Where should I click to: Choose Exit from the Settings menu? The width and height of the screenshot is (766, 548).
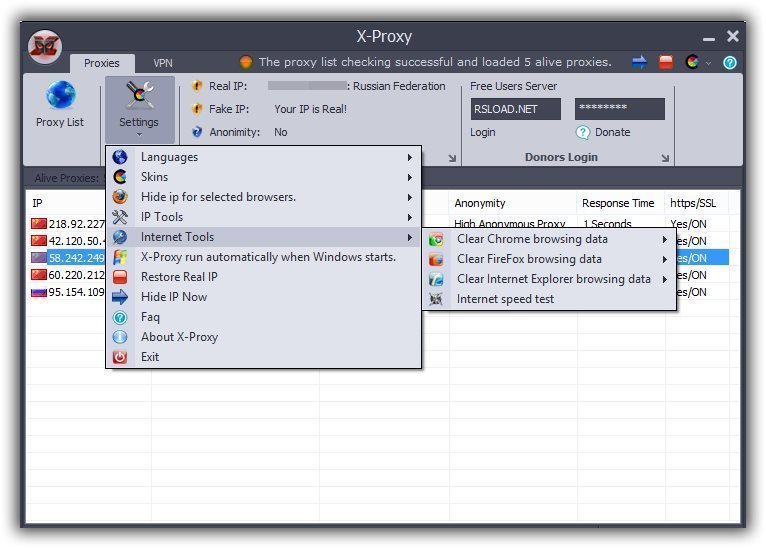point(263,357)
